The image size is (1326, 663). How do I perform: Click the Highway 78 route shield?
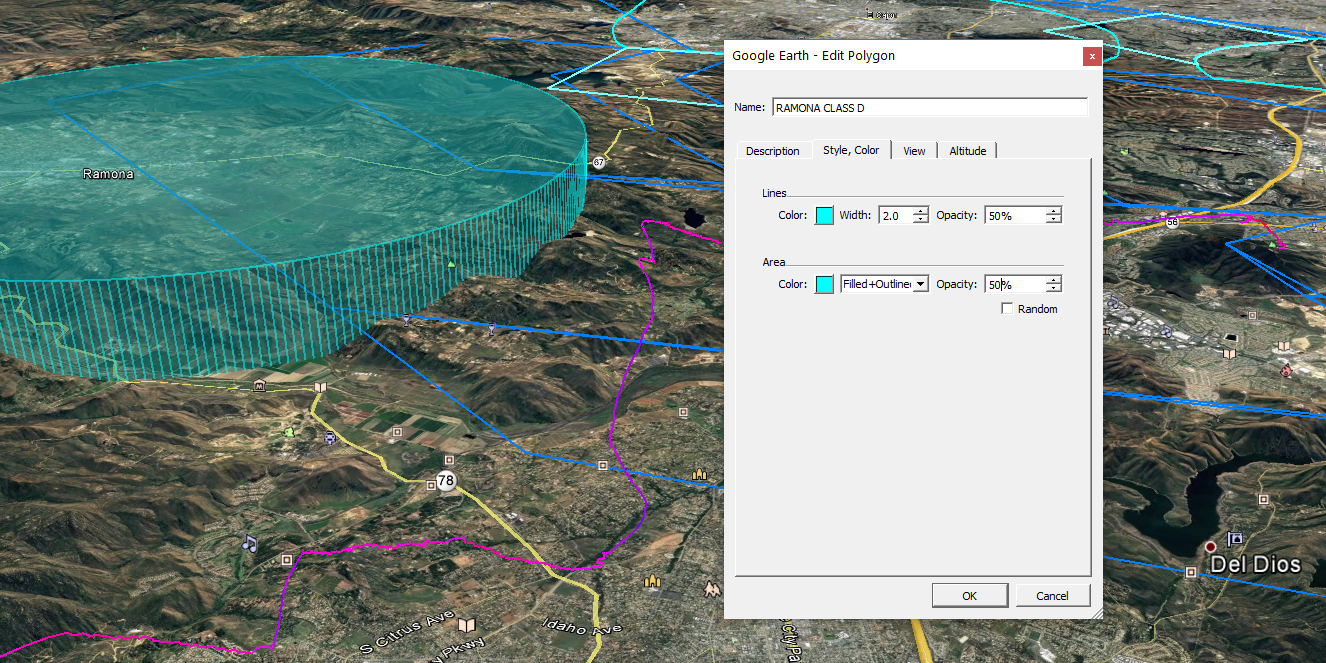[x=445, y=481]
